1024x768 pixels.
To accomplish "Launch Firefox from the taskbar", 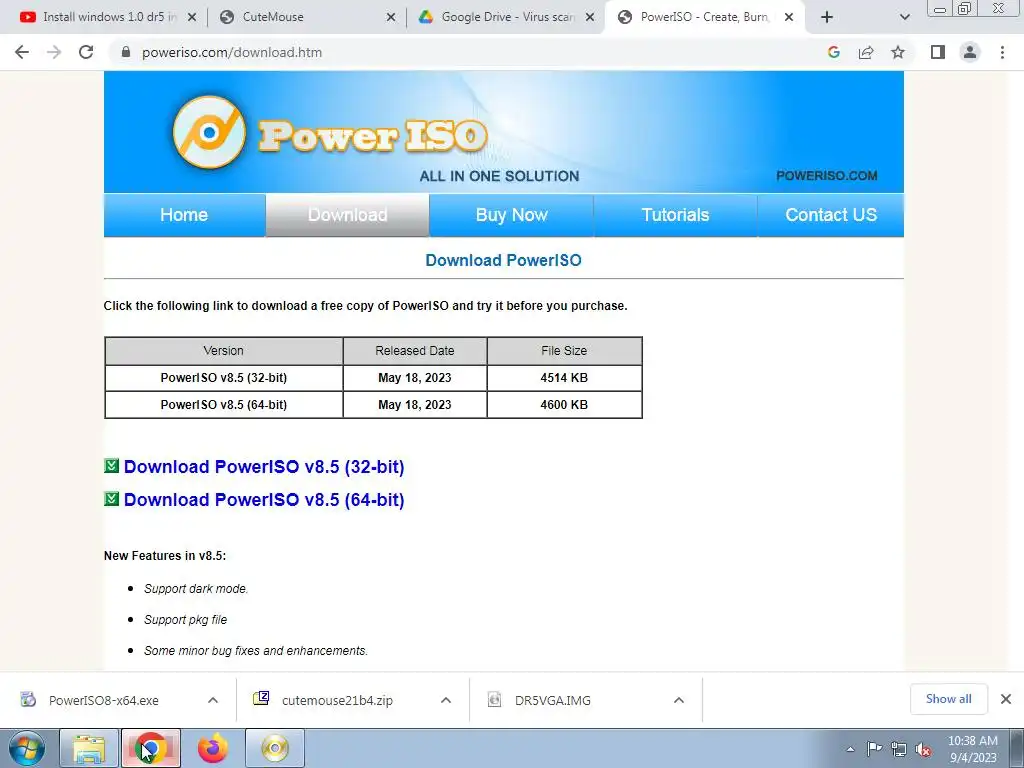I will (213, 748).
